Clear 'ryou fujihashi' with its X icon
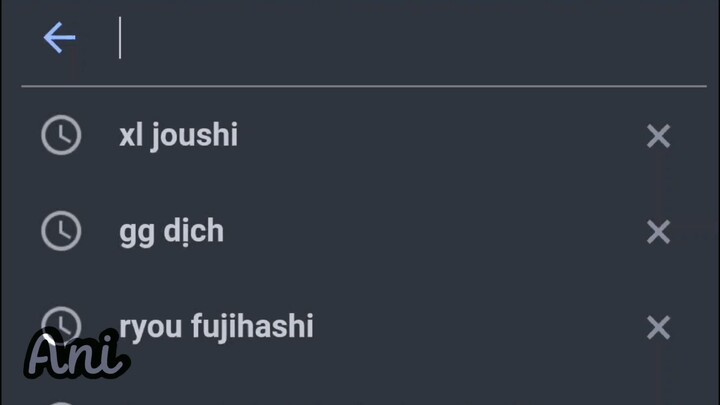This screenshot has height=405, width=720. (x=658, y=327)
